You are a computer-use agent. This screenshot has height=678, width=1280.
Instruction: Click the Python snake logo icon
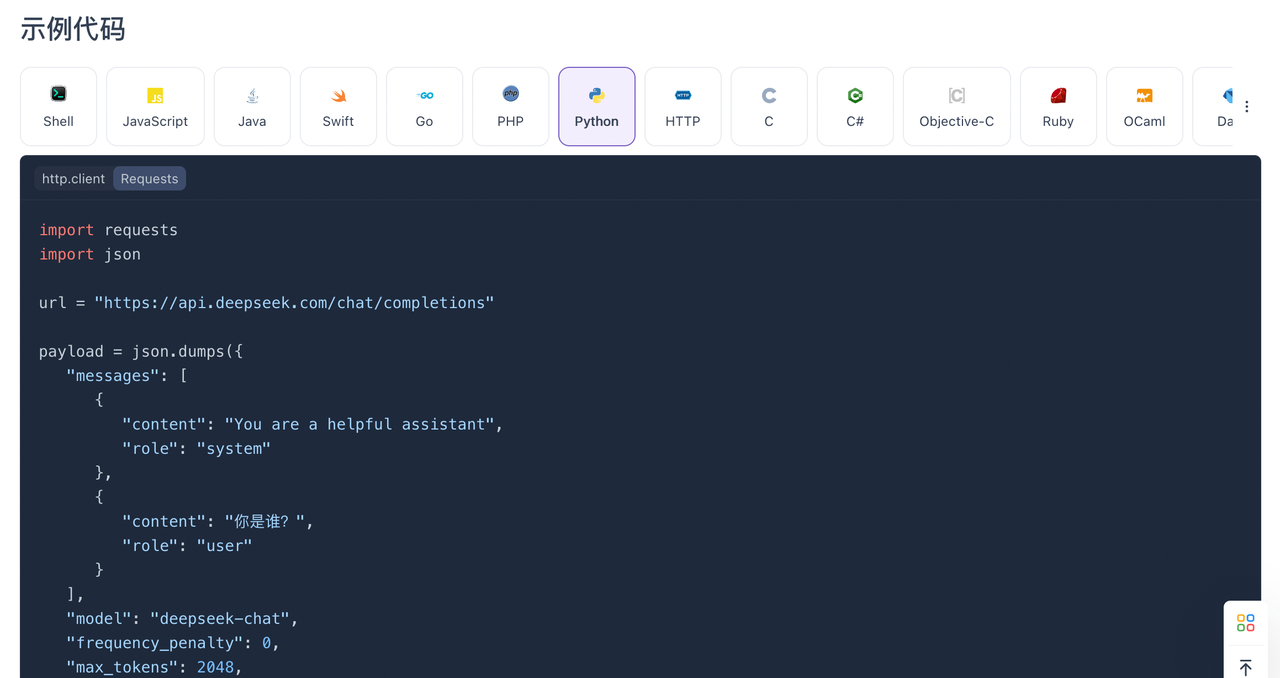596,95
